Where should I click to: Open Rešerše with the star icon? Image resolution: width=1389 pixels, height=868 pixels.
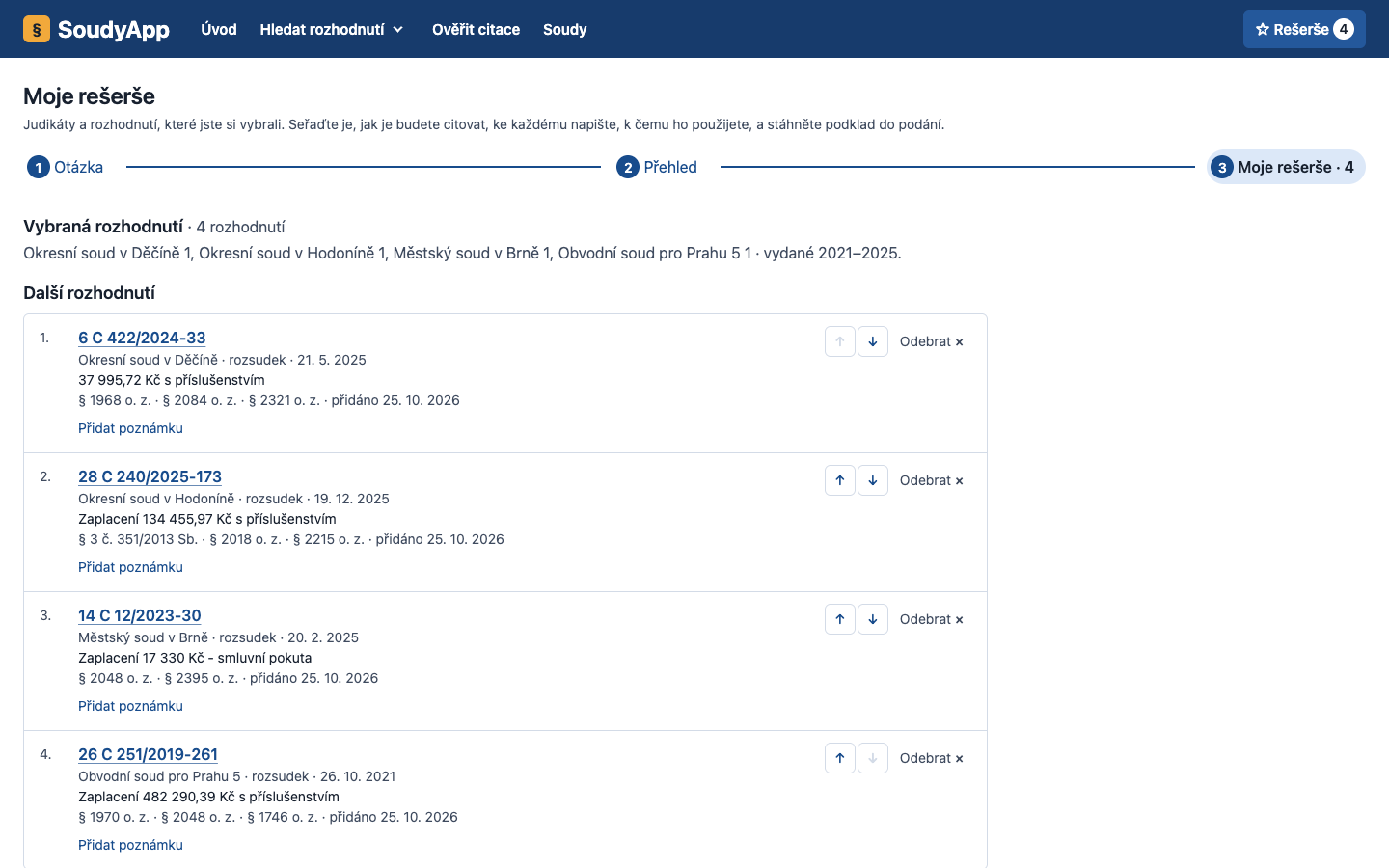click(x=1304, y=29)
